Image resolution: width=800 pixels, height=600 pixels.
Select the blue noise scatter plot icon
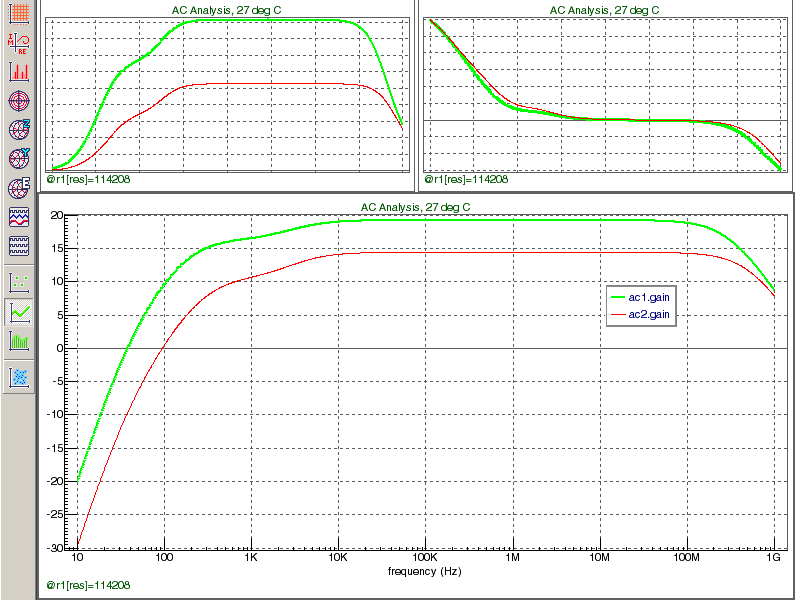(x=19, y=378)
